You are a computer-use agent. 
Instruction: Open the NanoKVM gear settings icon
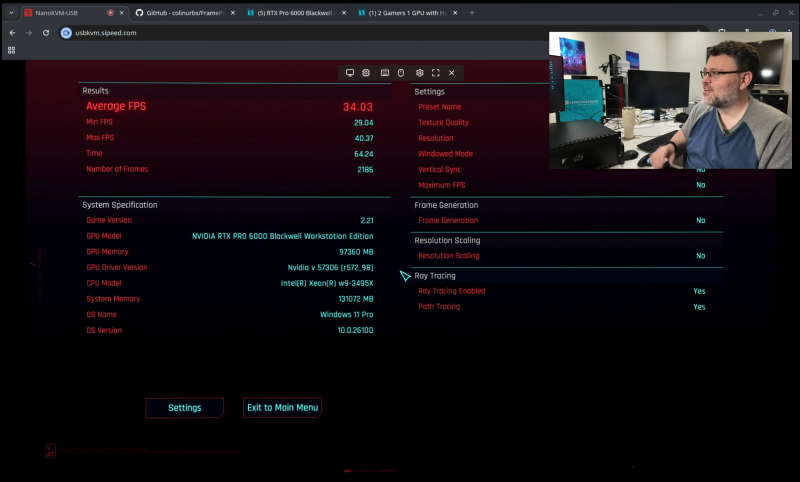(420, 73)
